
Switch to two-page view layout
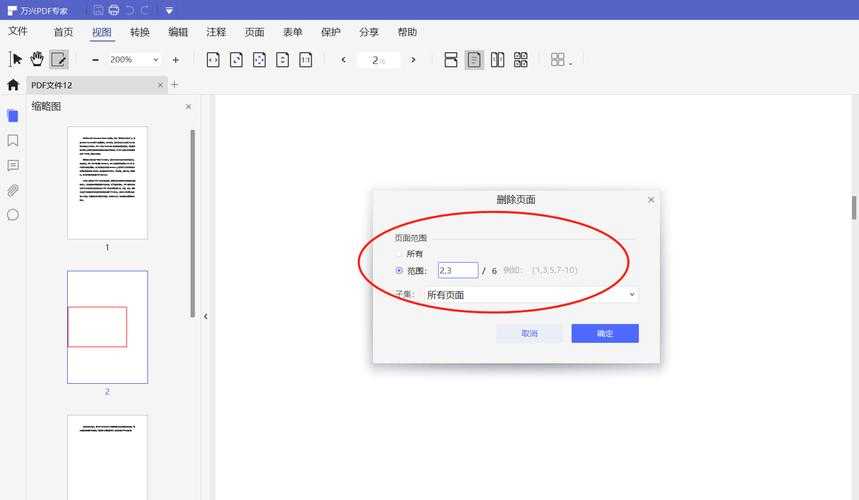tap(497, 60)
